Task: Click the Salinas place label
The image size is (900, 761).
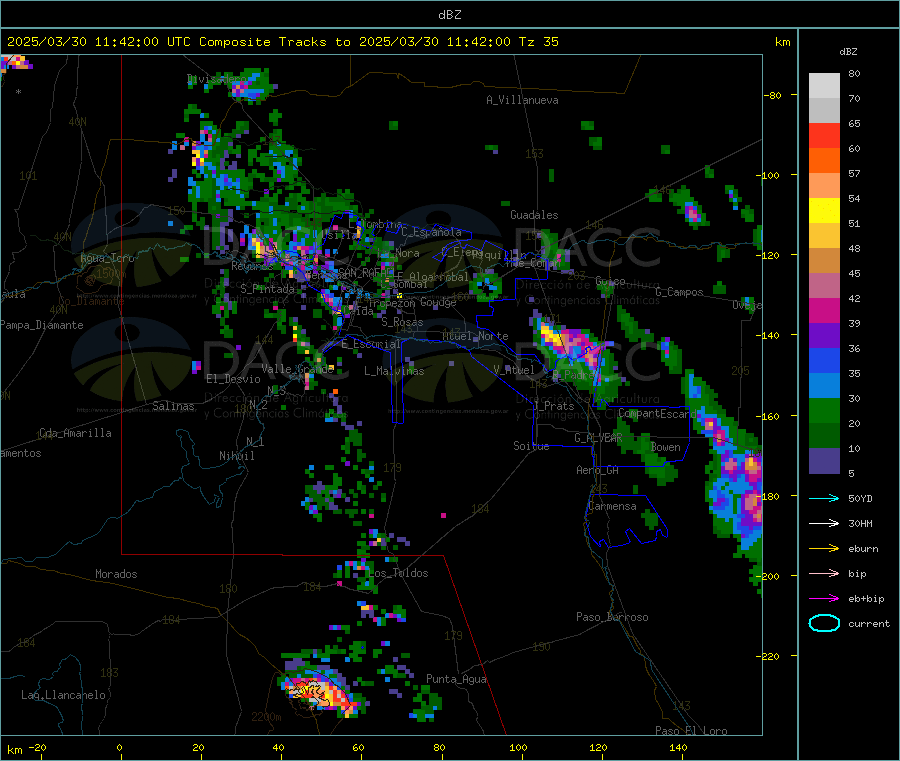Action: coord(173,406)
